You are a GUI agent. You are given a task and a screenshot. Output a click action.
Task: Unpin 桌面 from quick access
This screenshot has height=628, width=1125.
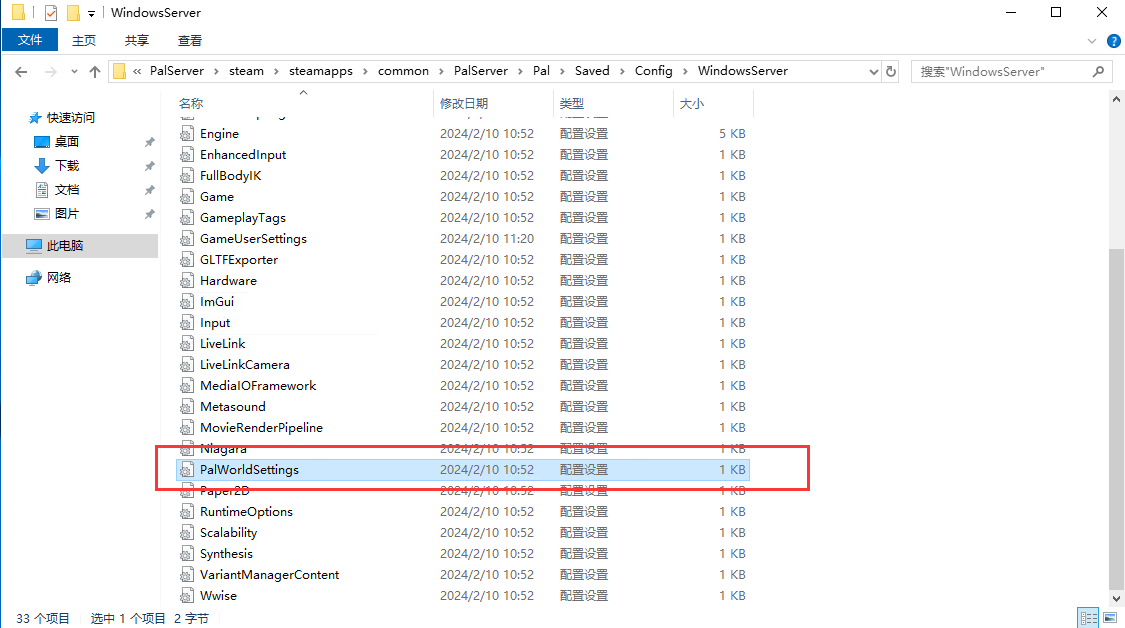pos(149,141)
